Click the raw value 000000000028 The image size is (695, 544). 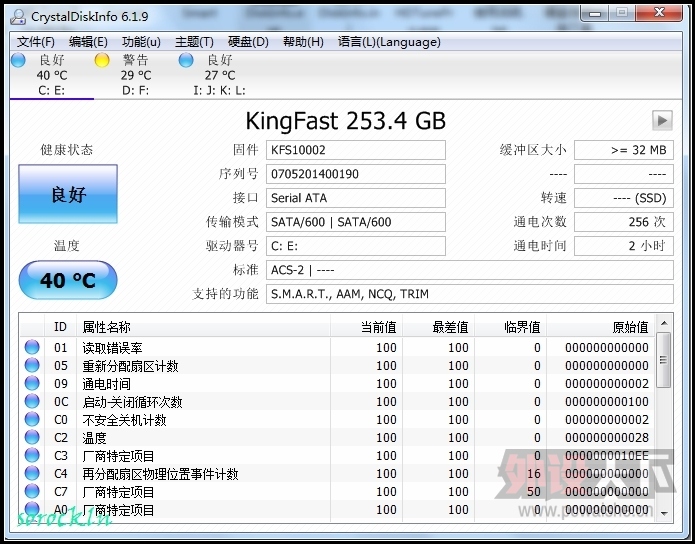(x=607, y=438)
